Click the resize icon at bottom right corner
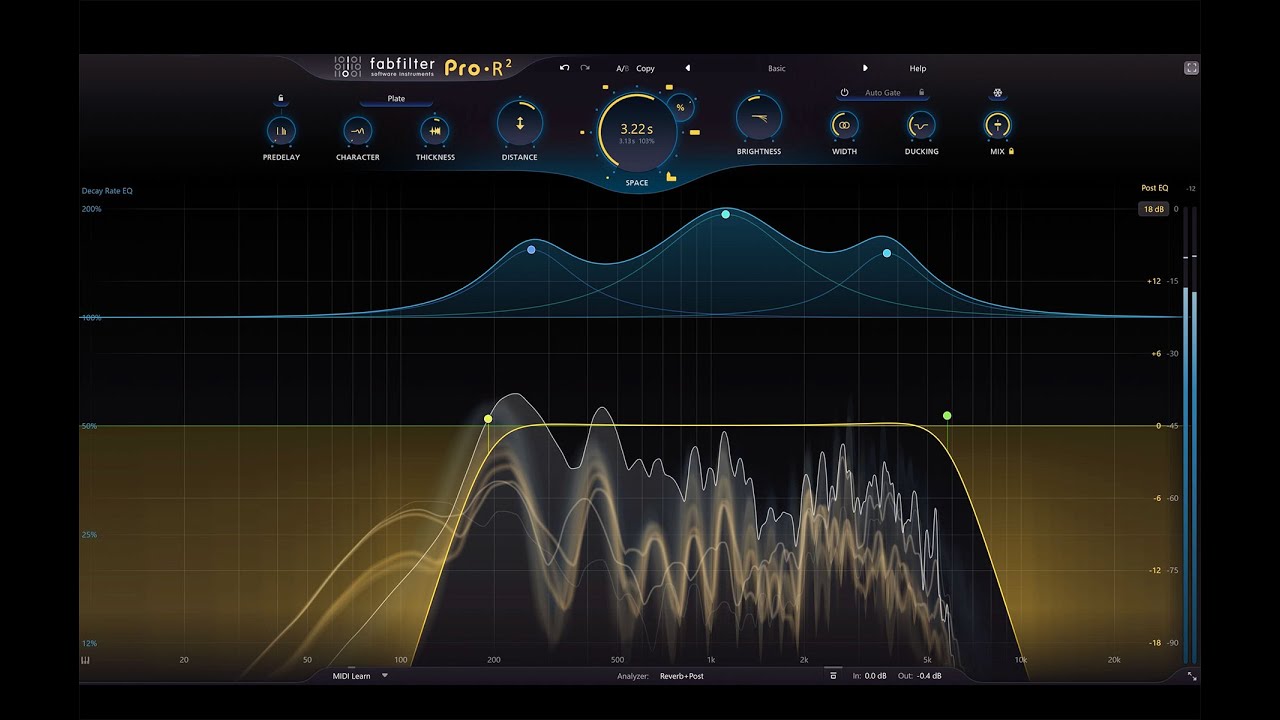 [1191, 677]
